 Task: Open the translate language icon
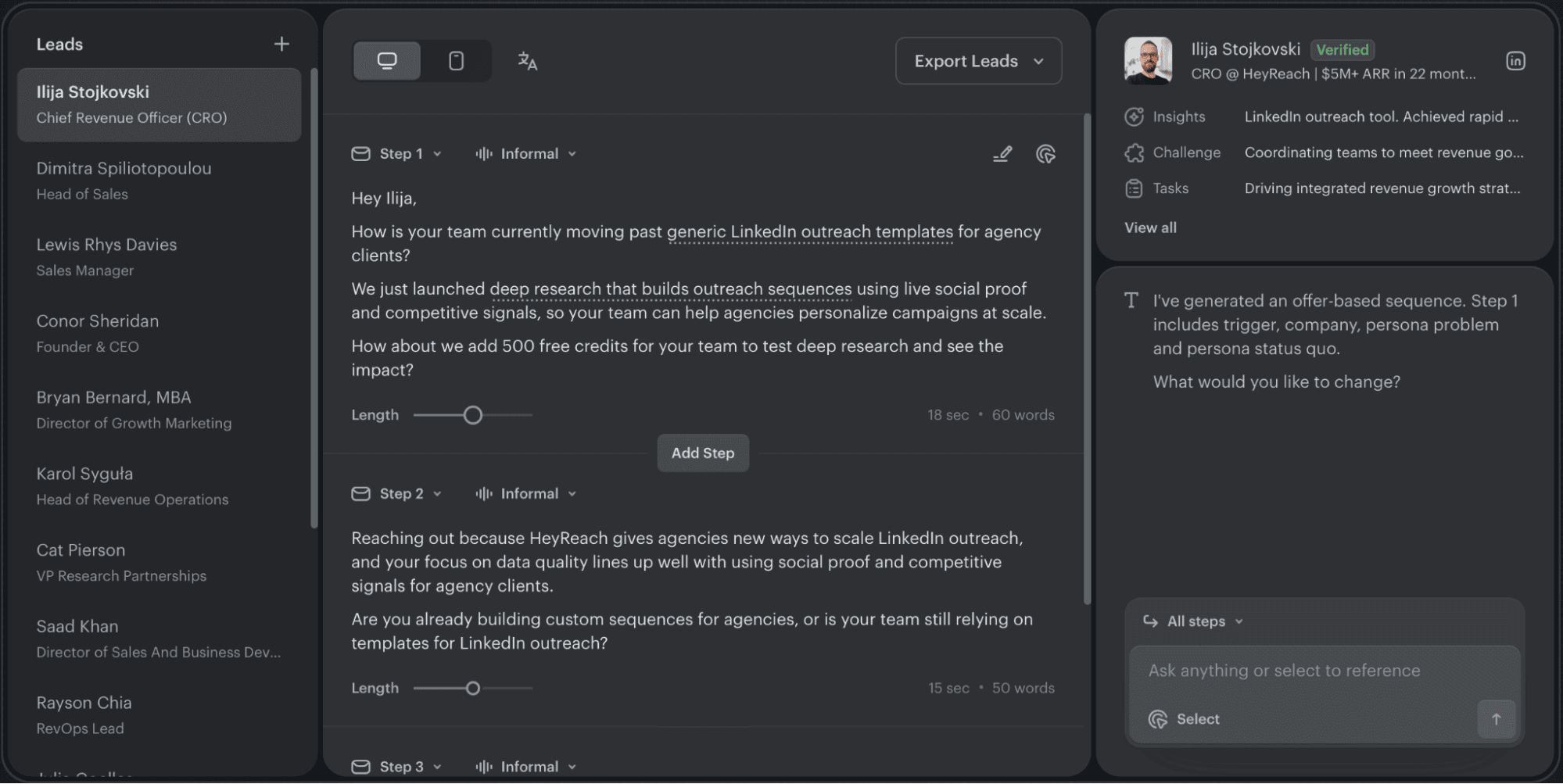click(528, 61)
